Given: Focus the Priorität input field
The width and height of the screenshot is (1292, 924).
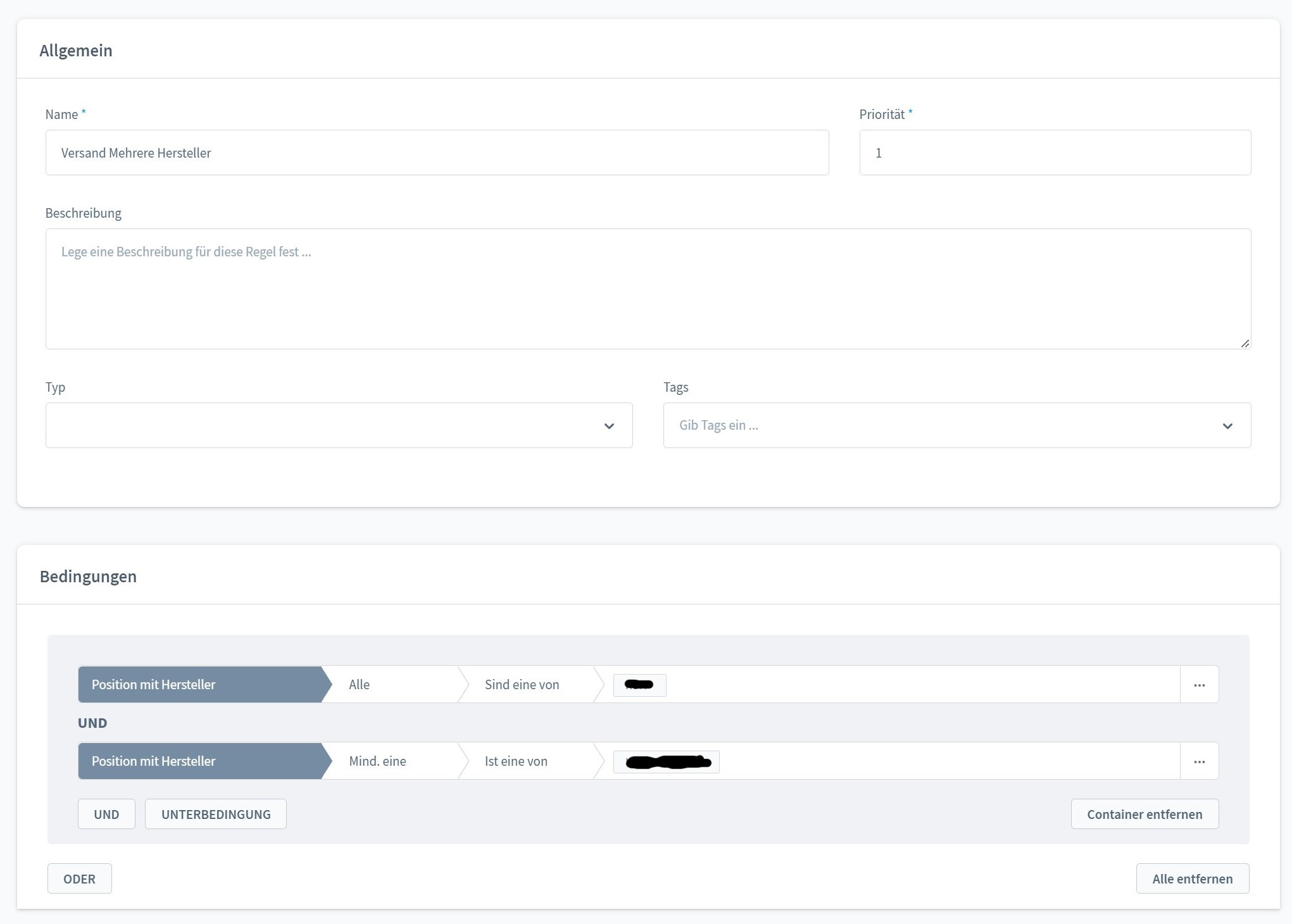Looking at the screenshot, I should (1055, 153).
